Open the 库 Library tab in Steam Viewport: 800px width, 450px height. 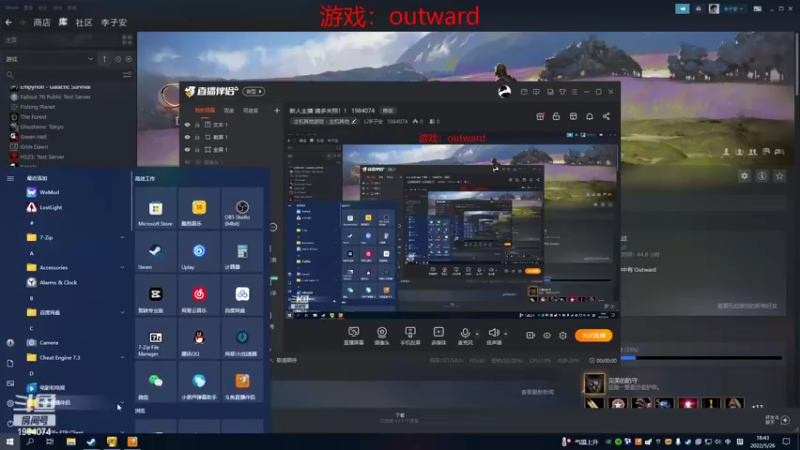pos(63,22)
